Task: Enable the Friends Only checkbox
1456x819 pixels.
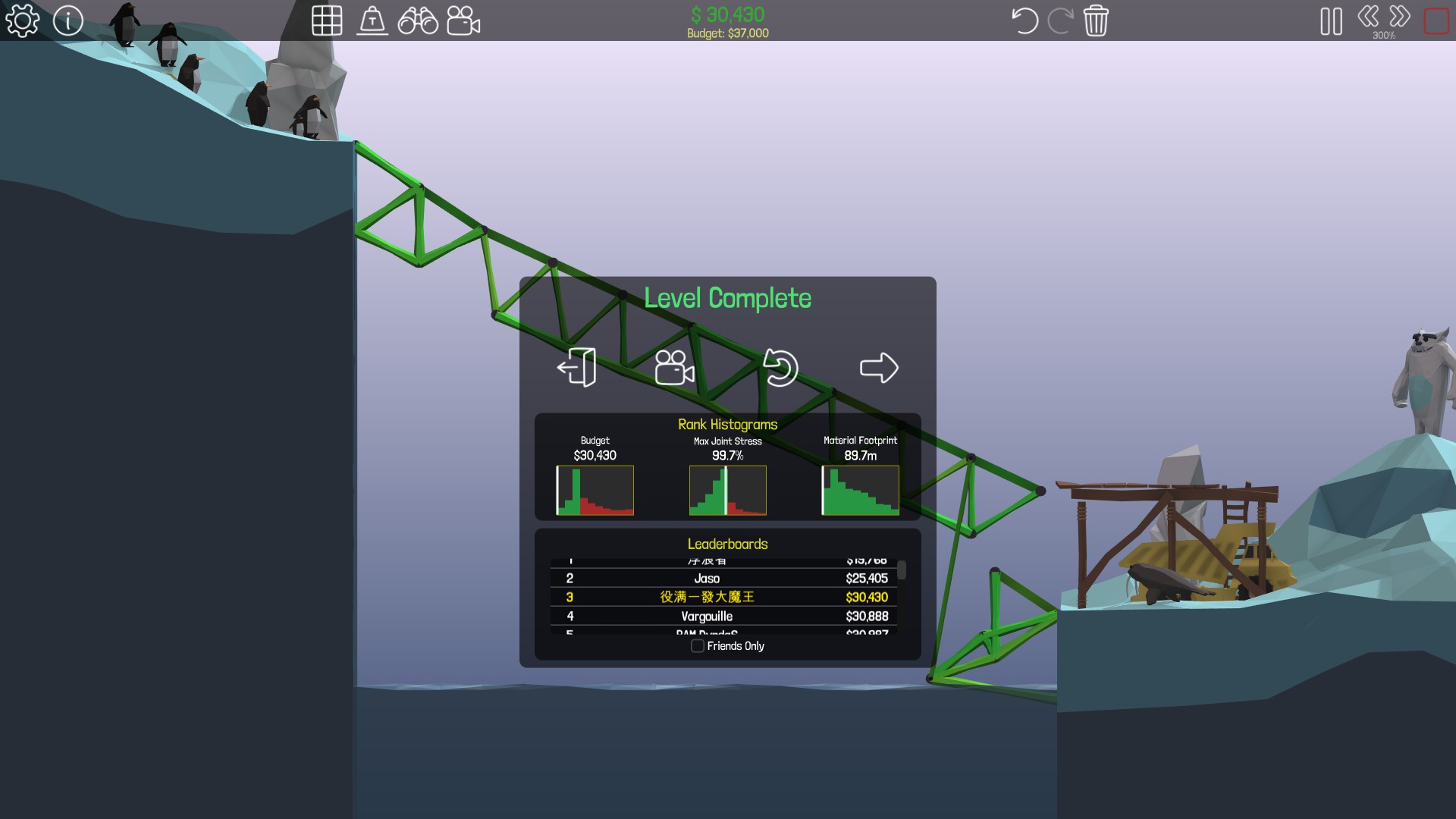Action: click(x=698, y=646)
